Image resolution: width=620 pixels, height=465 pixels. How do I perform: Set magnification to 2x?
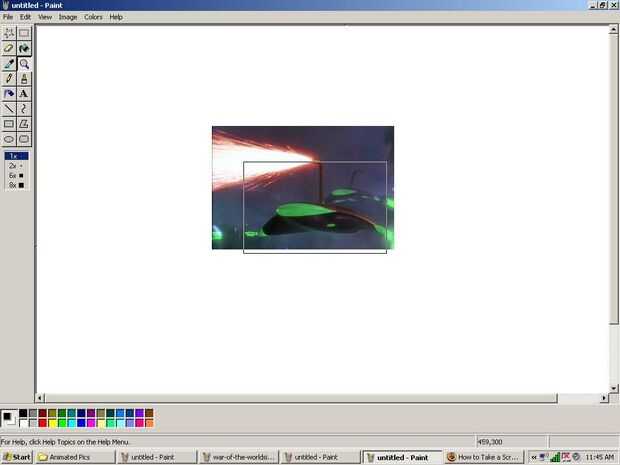16,166
